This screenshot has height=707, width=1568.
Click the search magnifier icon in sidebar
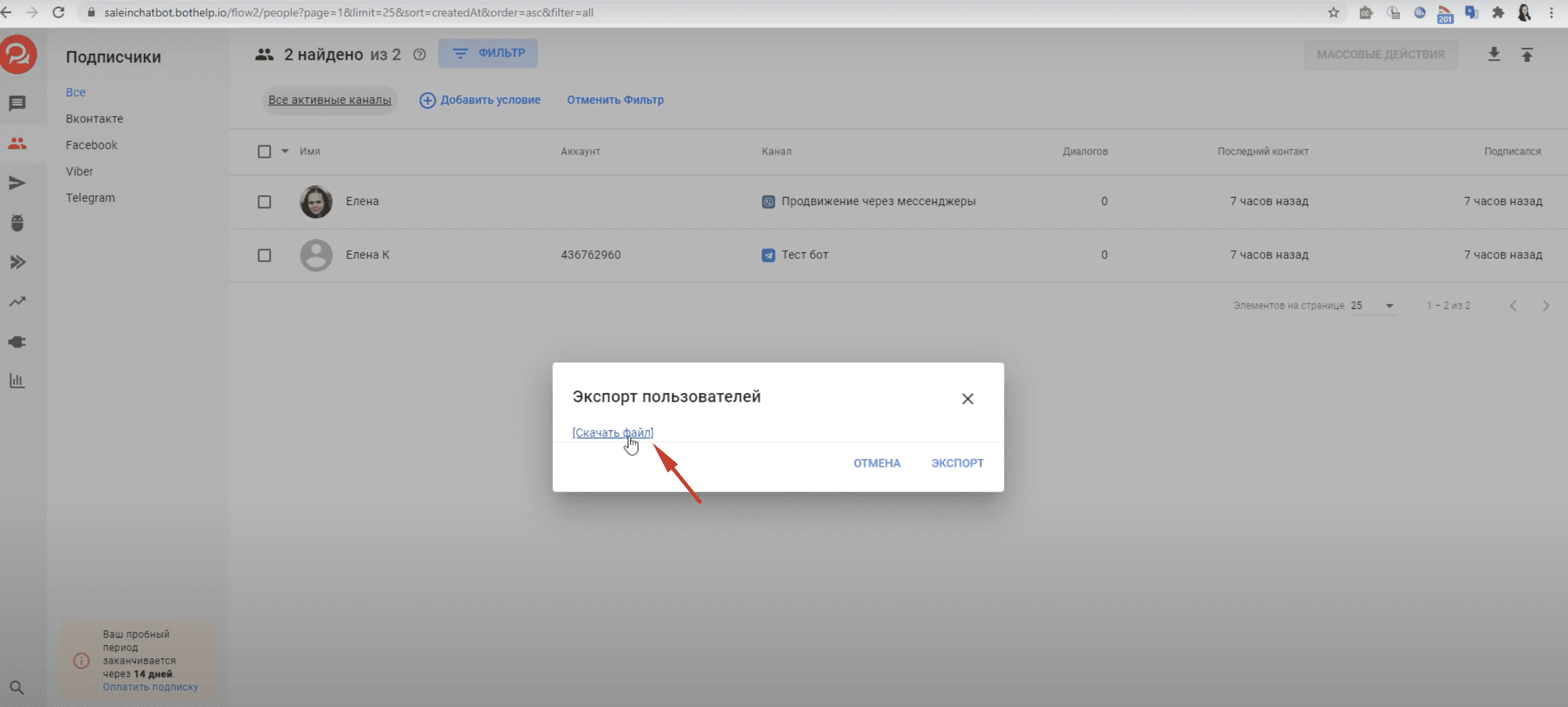click(17, 687)
